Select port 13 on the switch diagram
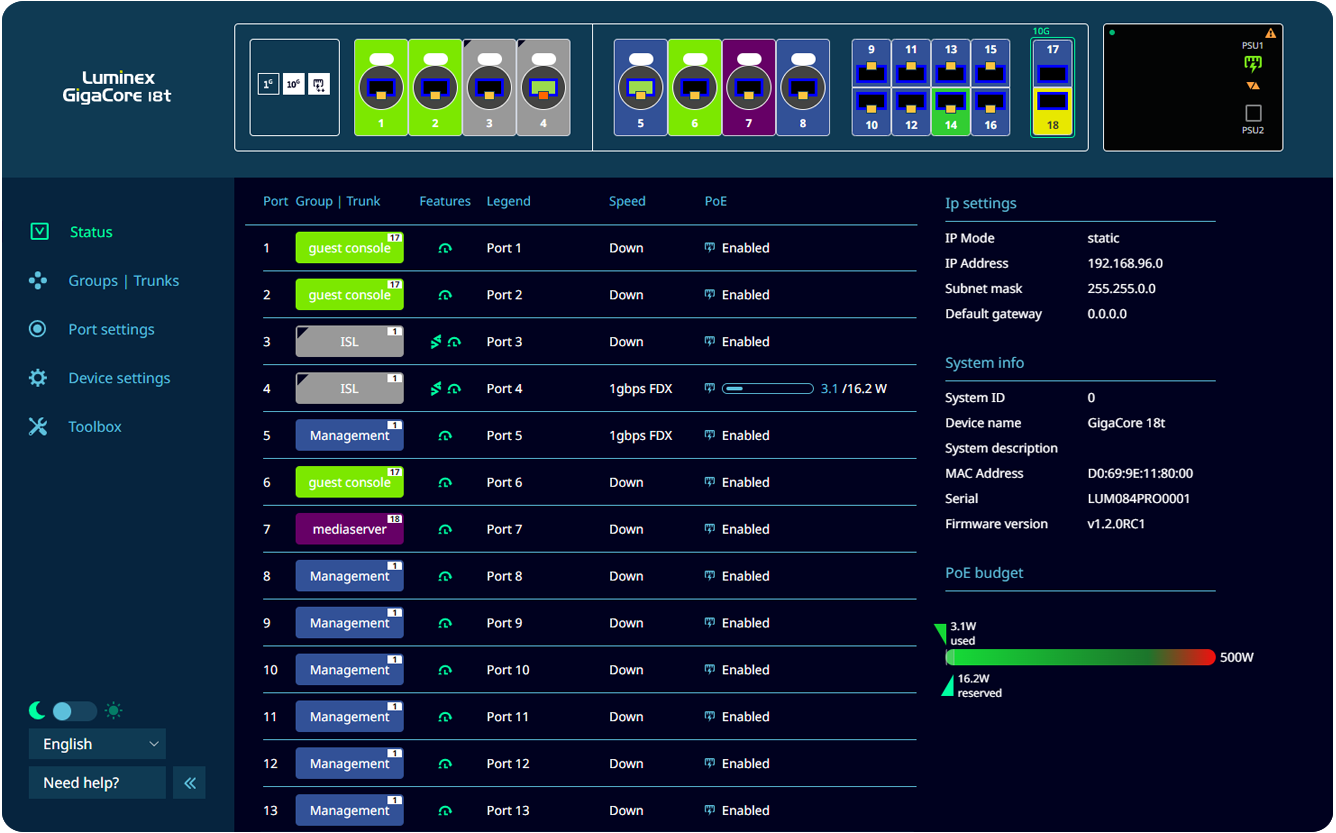This screenshot has height=833, width=1336. 950,63
